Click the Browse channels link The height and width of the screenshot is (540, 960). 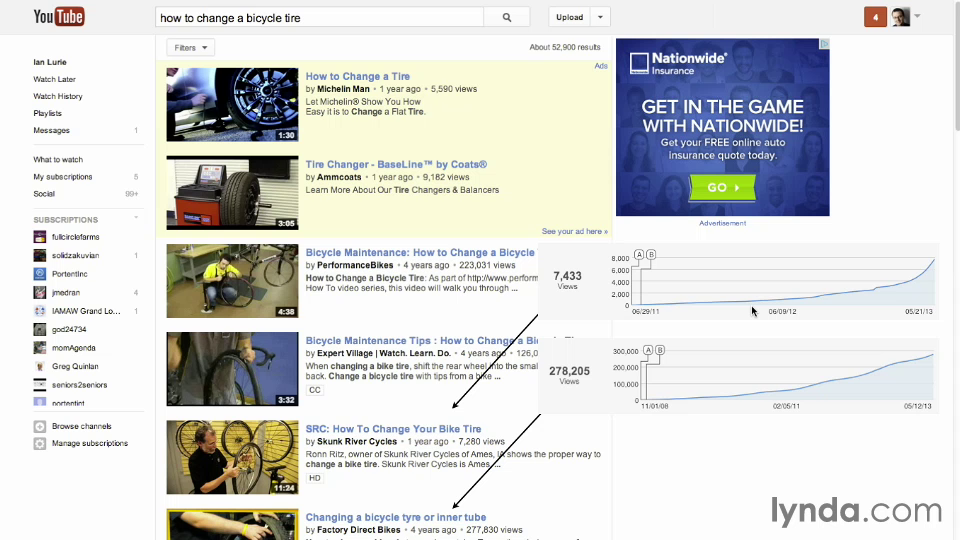[81, 426]
